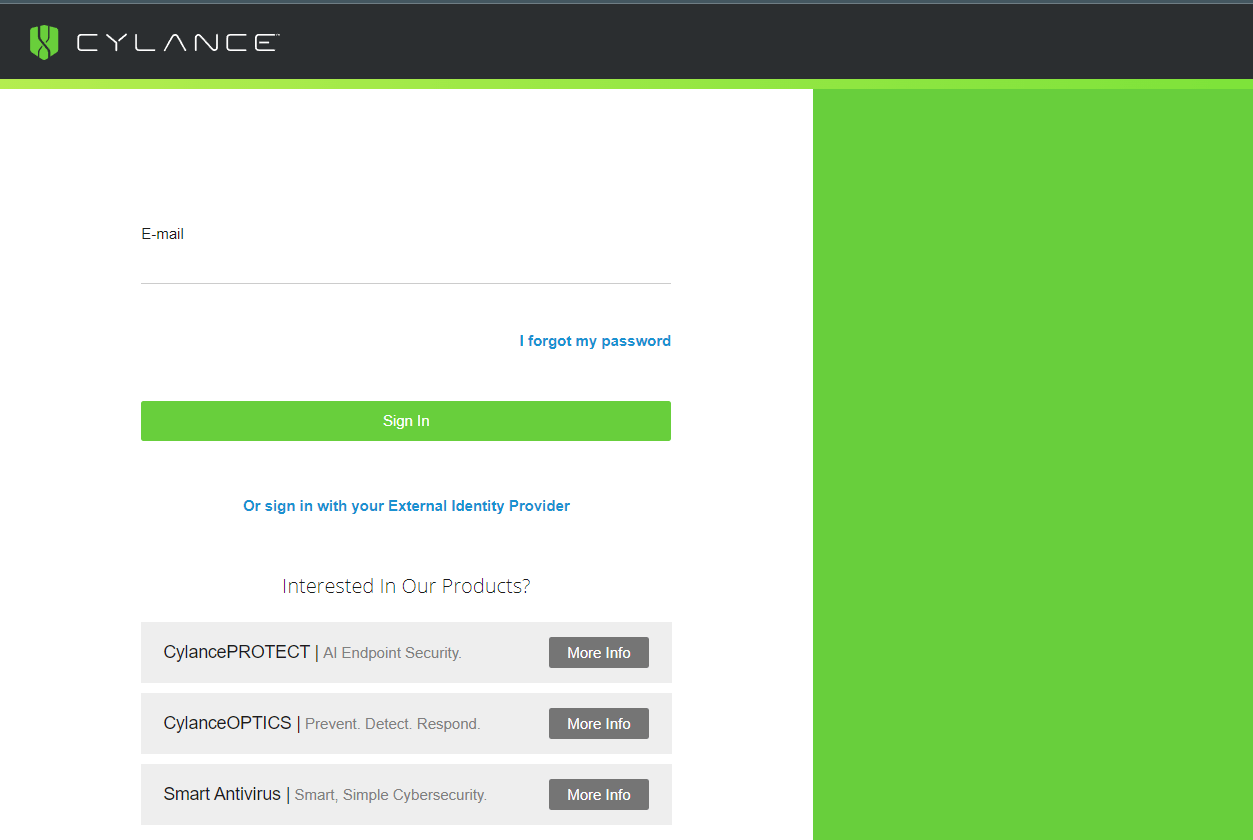1253x840 pixels.
Task: Click the Interested In Our Products heading
Action: click(x=406, y=586)
